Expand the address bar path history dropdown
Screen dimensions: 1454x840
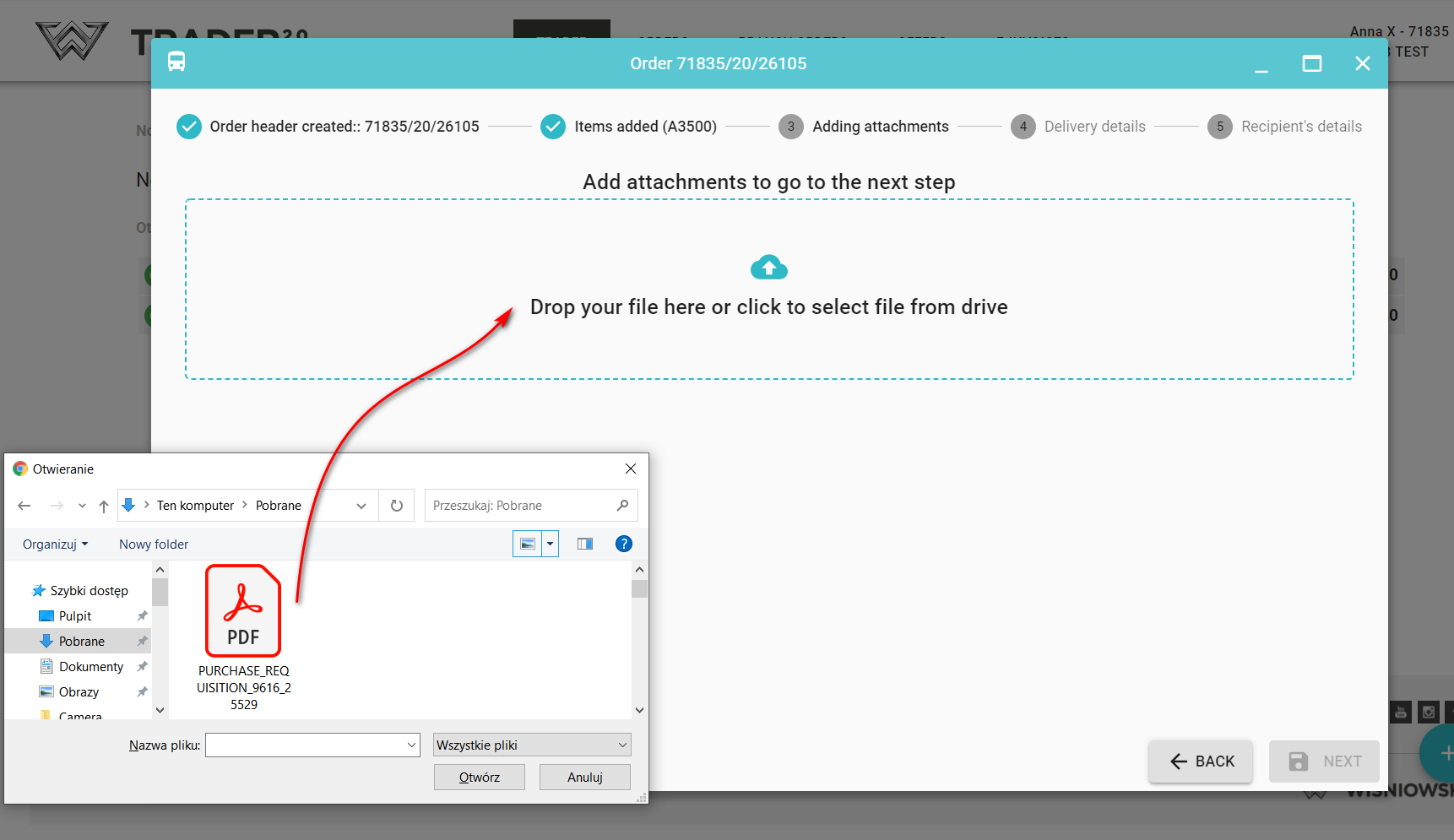[x=361, y=506]
